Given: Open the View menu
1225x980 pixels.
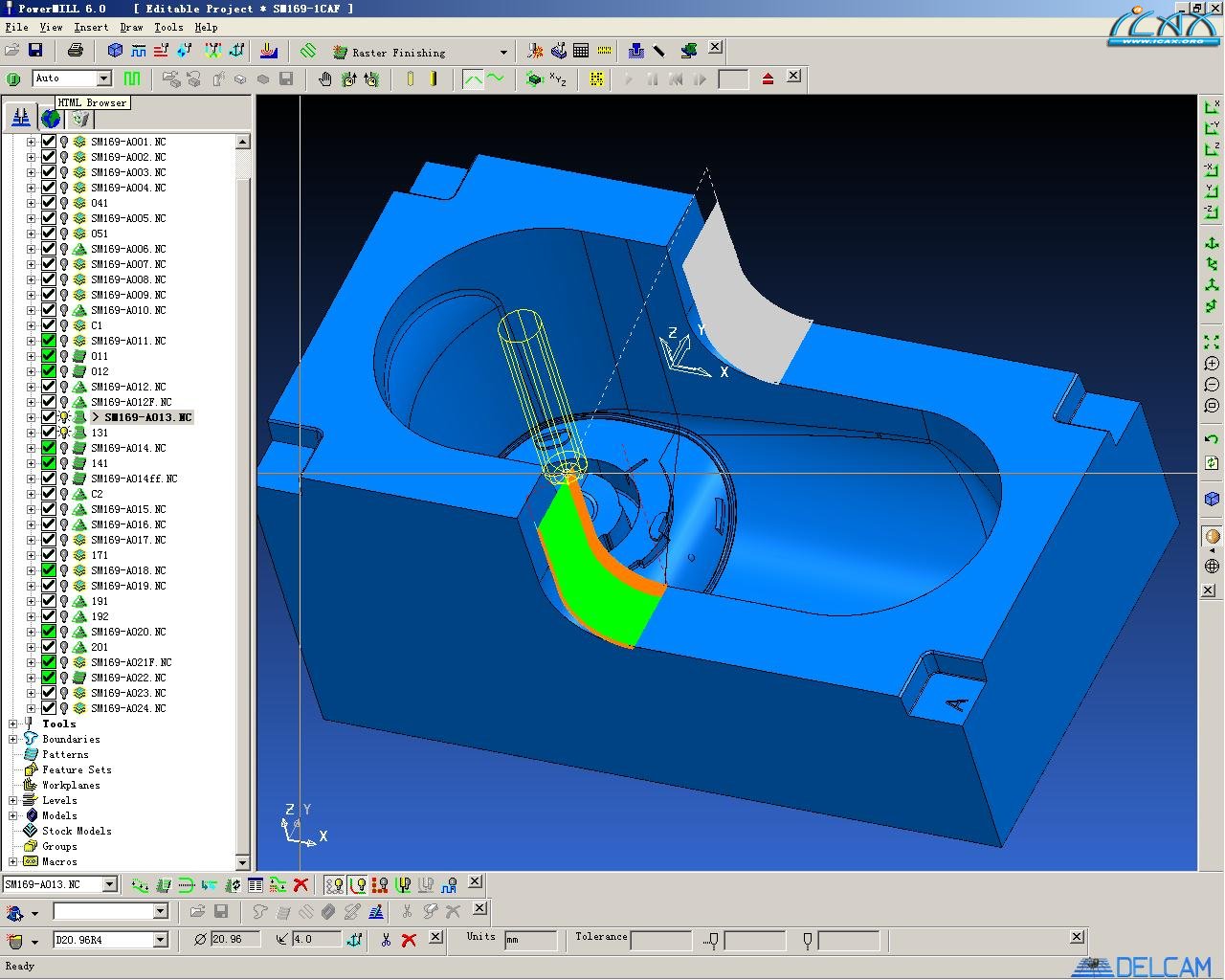Looking at the screenshot, I should [51, 28].
